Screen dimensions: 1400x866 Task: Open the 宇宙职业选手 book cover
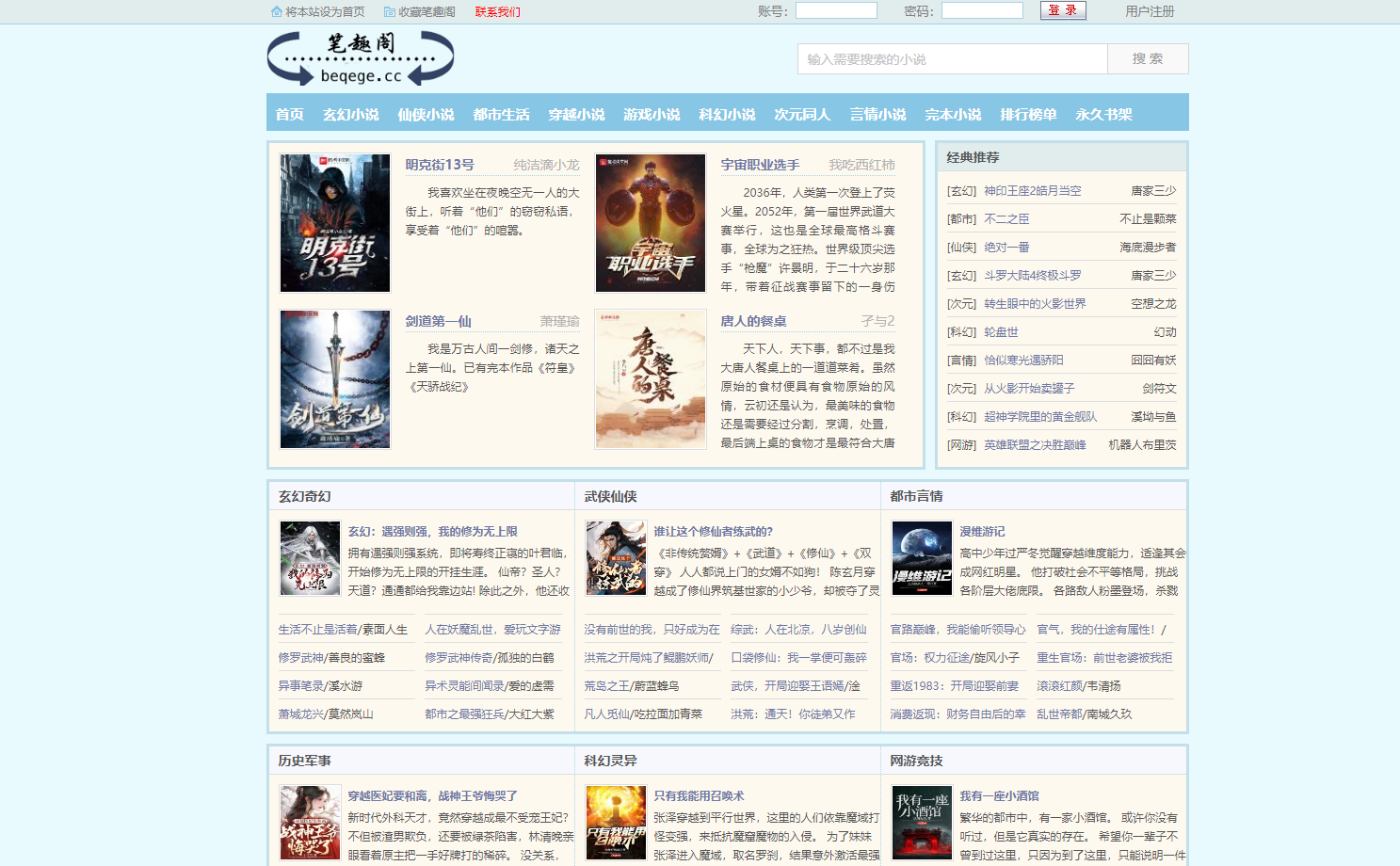pyautogui.click(x=651, y=223)
